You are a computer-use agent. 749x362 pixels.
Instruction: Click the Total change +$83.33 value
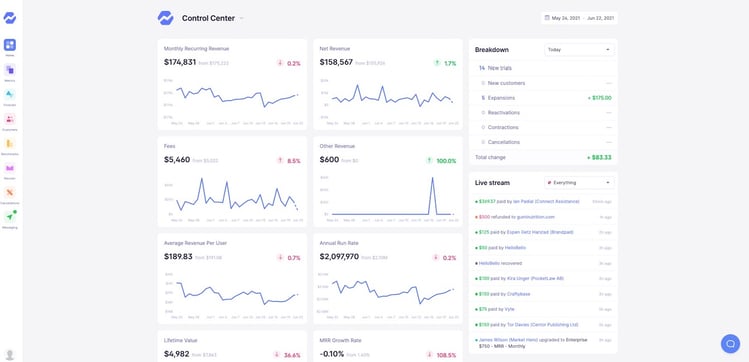point(599,157)
